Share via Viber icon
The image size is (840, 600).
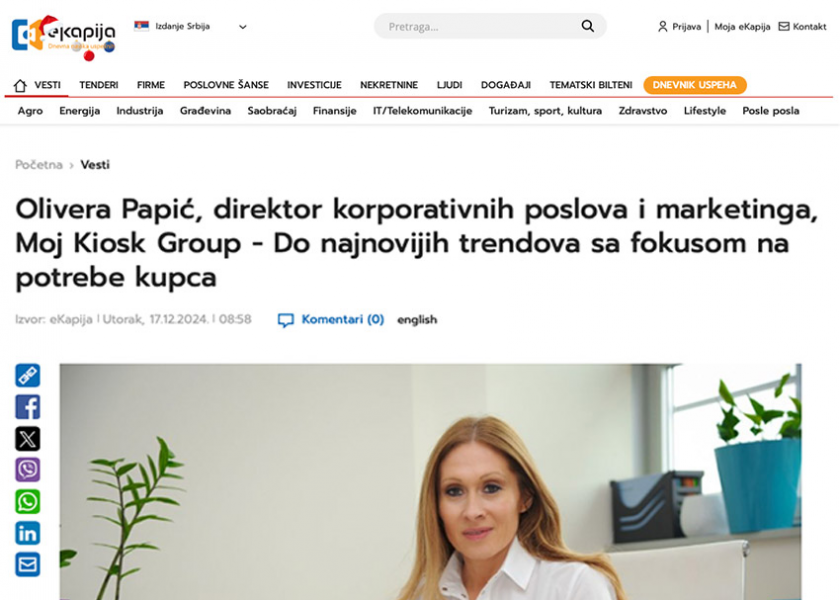point(27,470)
